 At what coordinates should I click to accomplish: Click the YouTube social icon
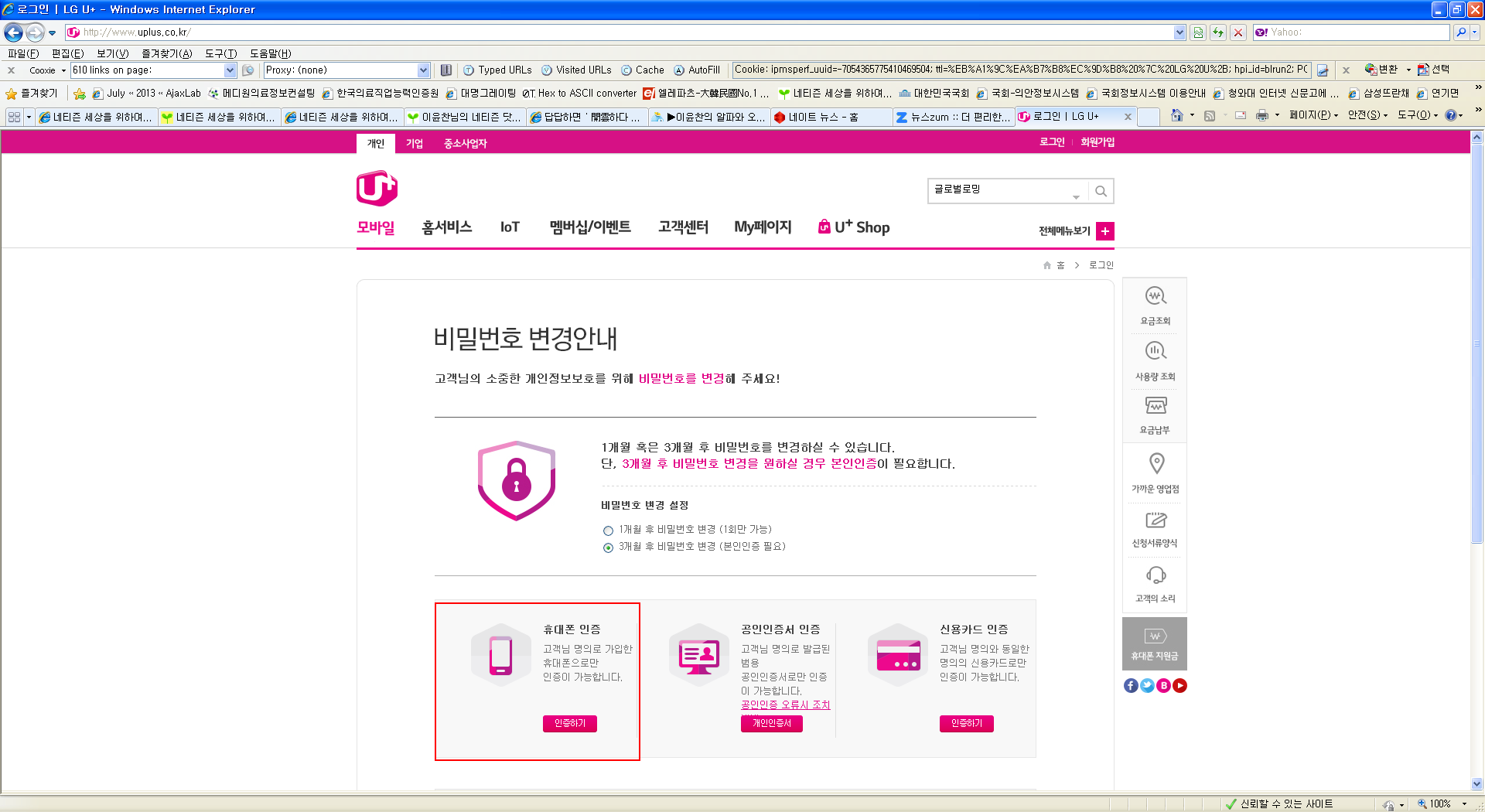click(1179, 686)
